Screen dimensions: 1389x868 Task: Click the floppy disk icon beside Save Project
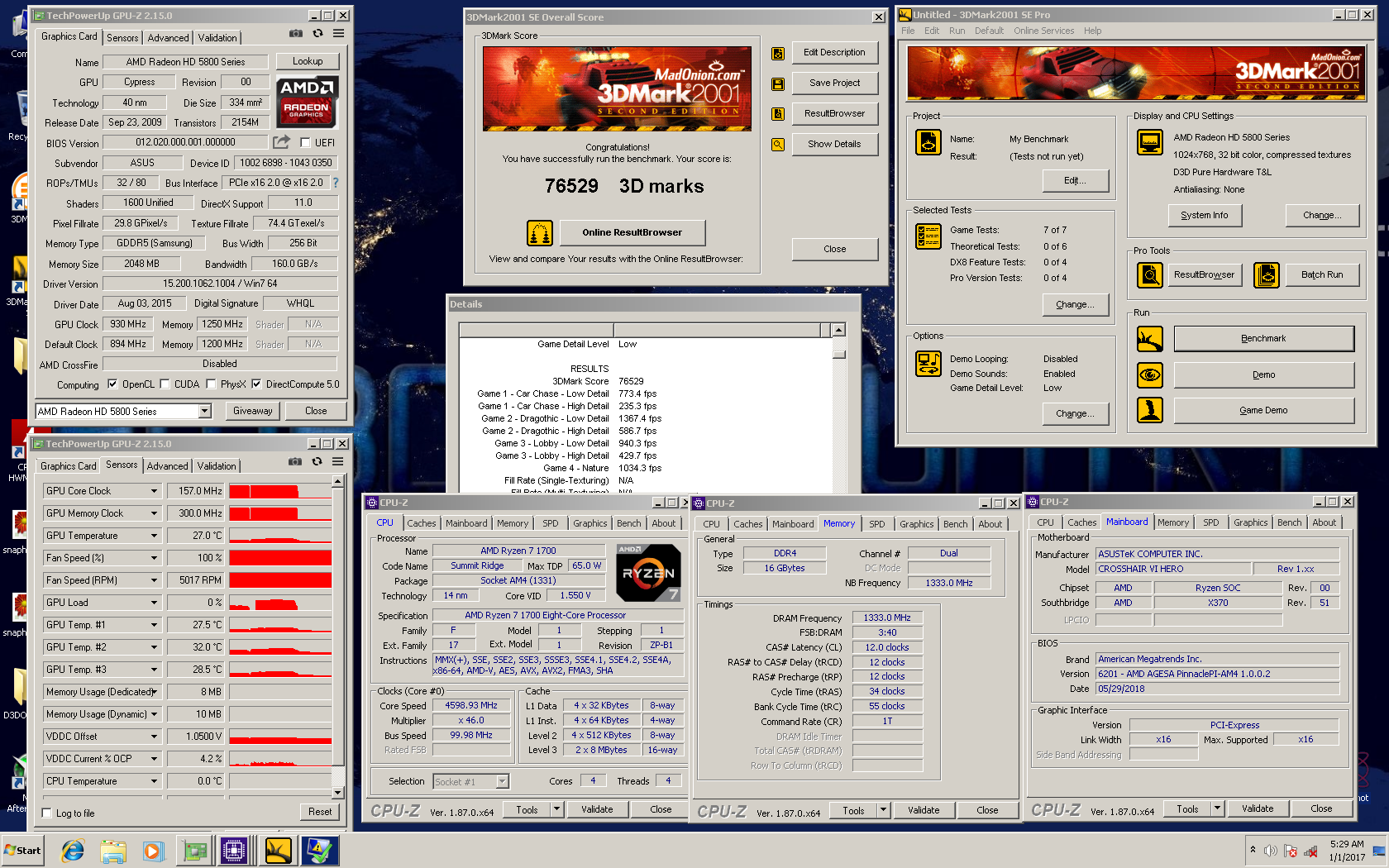(777, 83)
